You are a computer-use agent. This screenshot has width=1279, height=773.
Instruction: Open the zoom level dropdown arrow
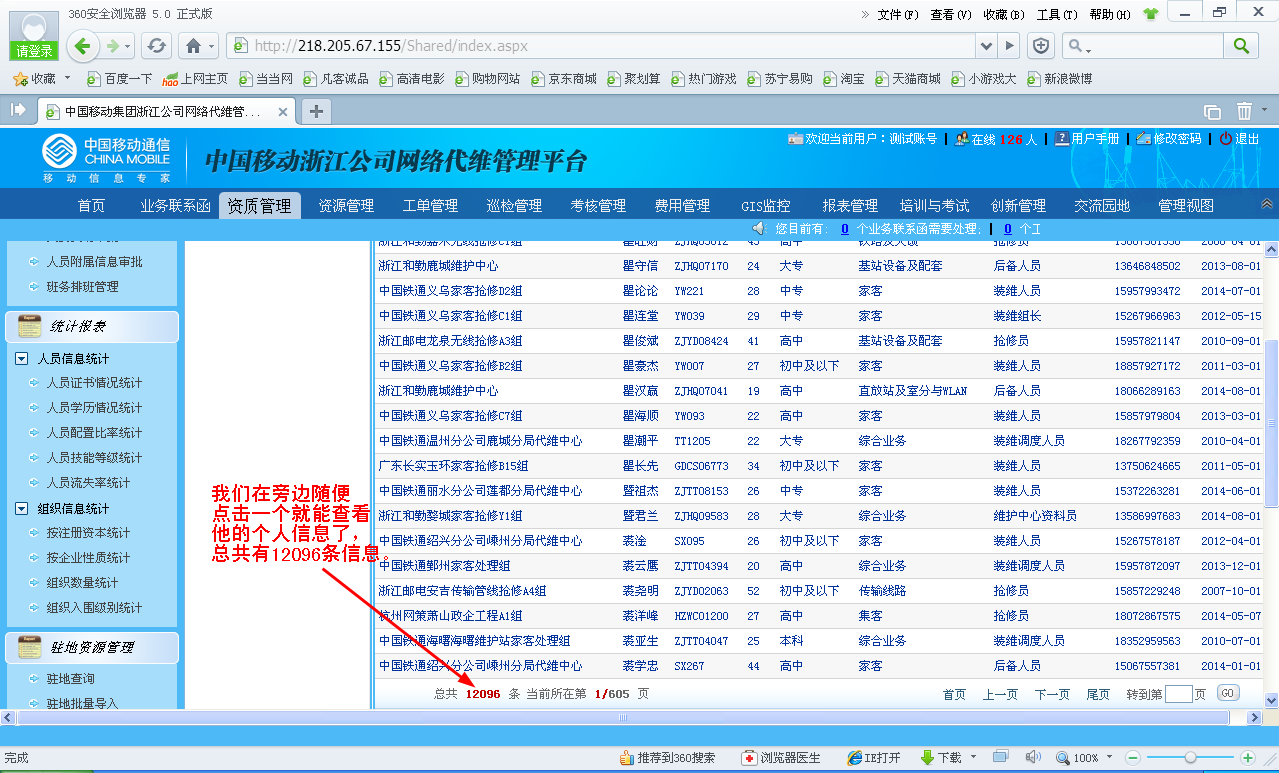click(x=1110, y=758)
